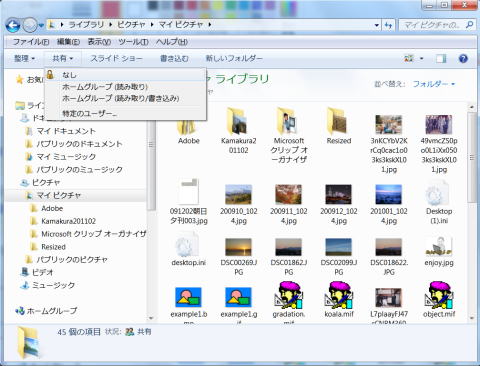The image size is (480, 366).
Task: Select 特定のユーザー... menu entry
Action: [x=125, y=113]
